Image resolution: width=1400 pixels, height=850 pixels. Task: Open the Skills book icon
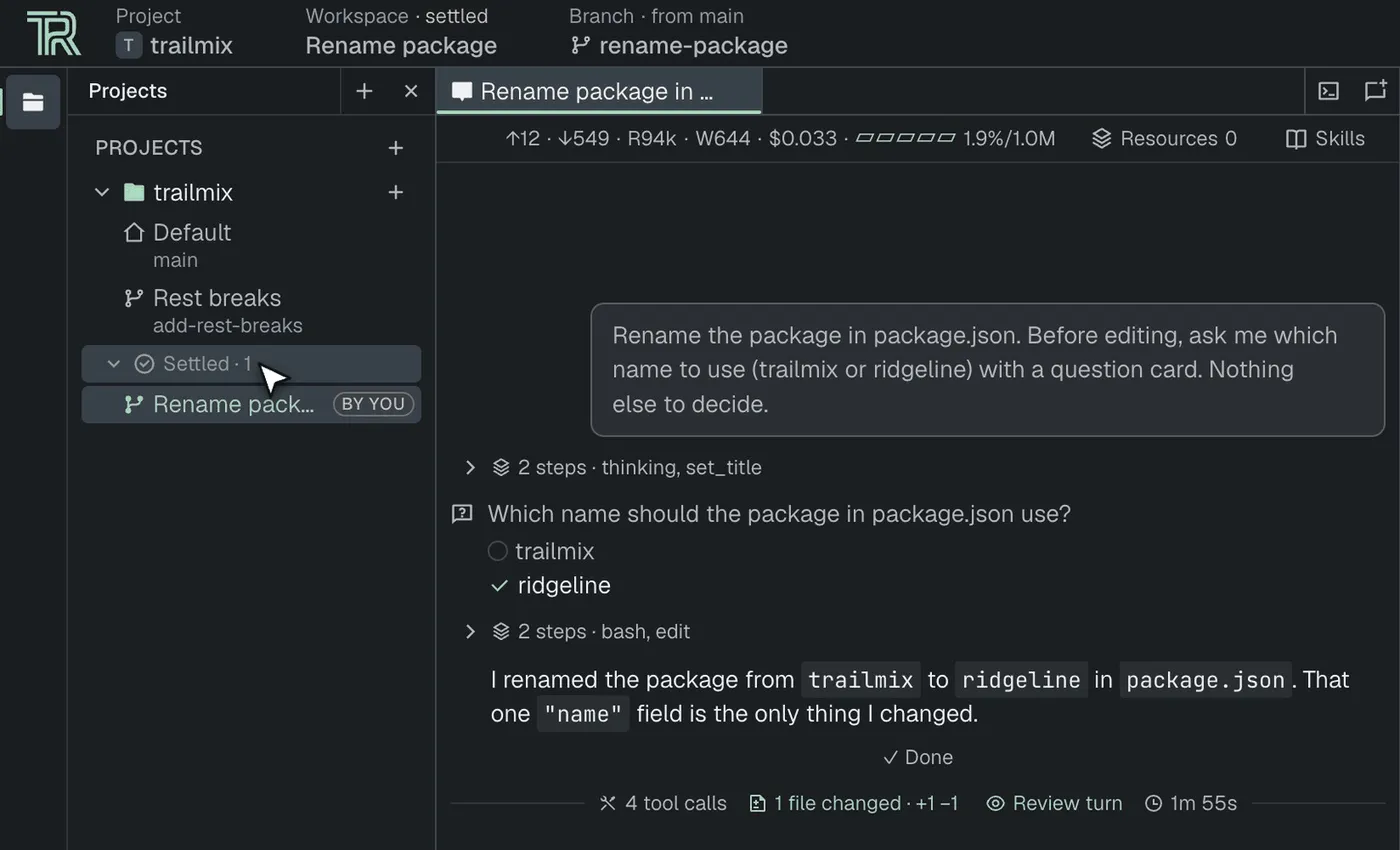[1296, 139]
